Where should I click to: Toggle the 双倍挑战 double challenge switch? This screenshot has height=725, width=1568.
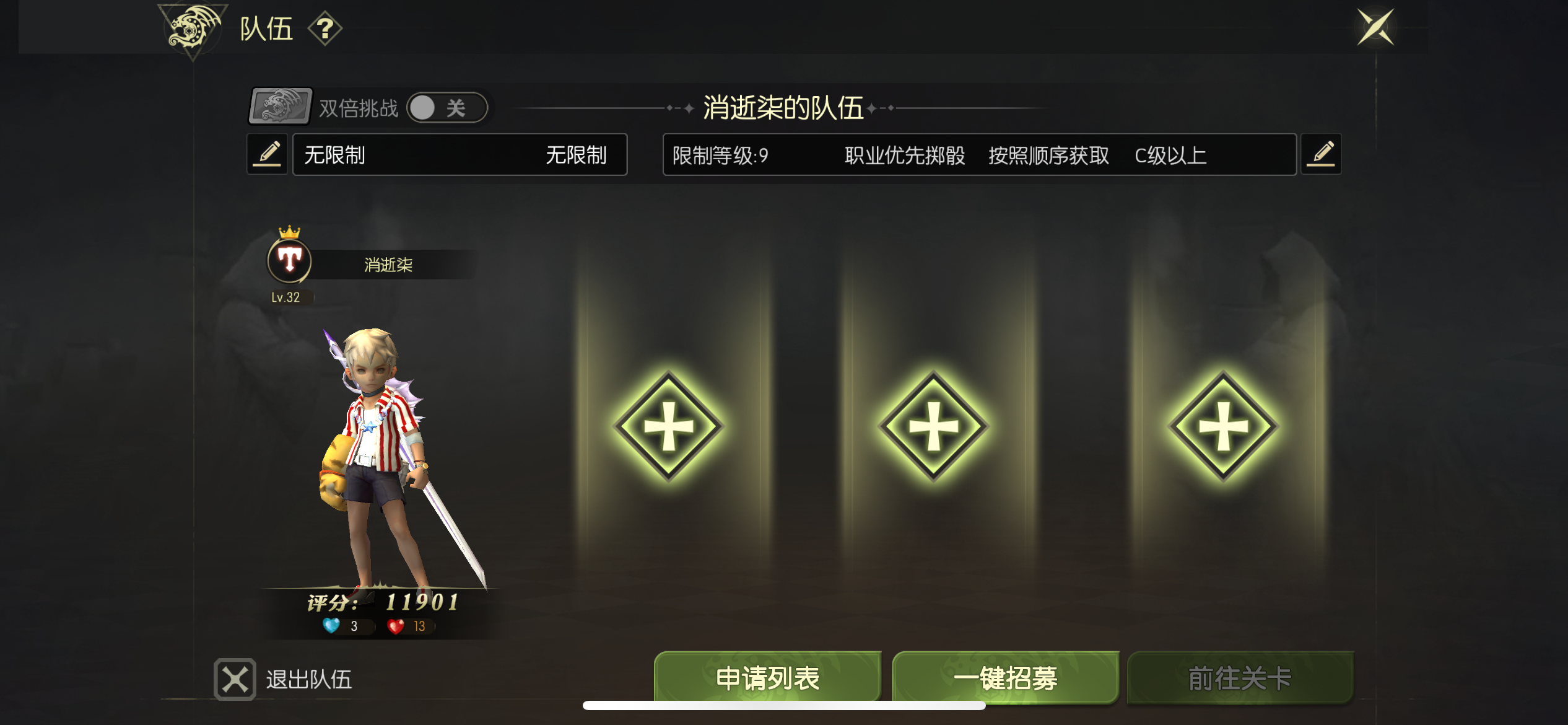[447, 108]
